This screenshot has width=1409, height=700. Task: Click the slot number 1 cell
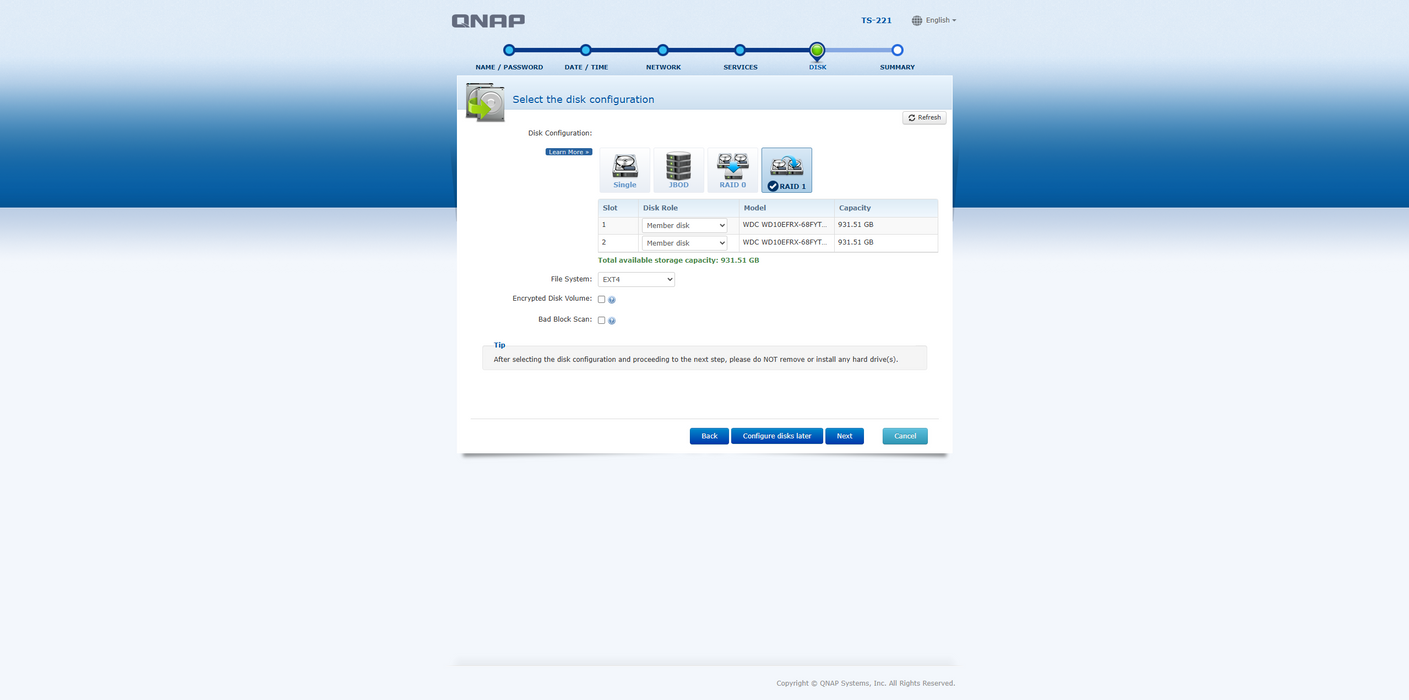pos(618,225)
